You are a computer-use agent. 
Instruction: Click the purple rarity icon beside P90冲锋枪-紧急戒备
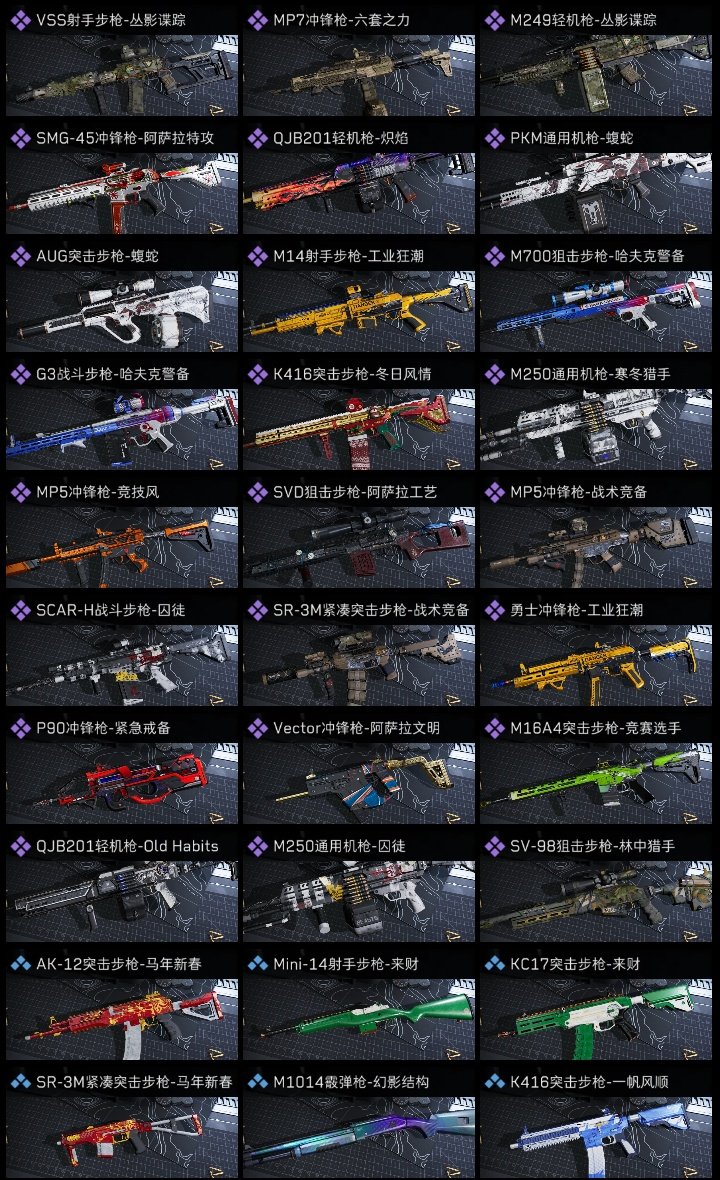coord(20,728)
